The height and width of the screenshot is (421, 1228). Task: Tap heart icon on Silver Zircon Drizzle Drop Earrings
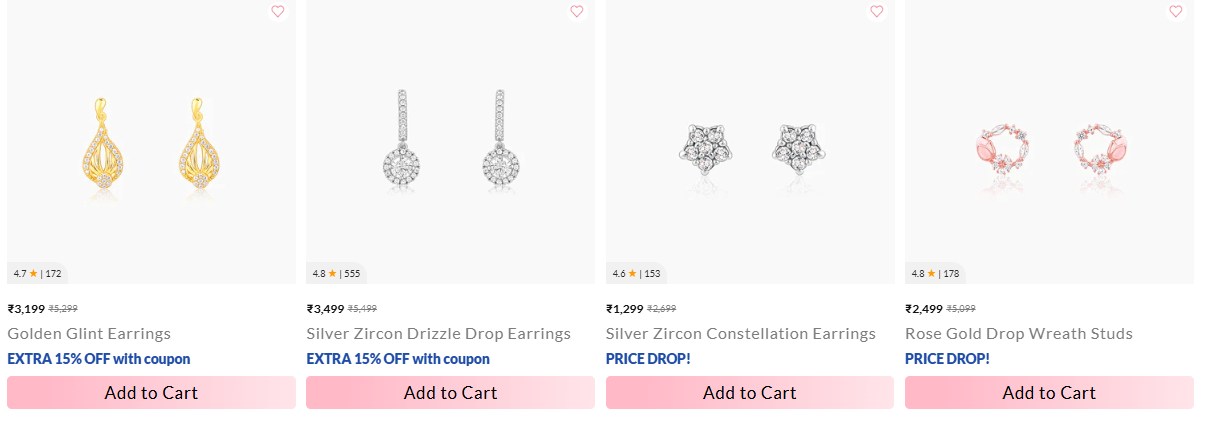[x=577, y=12]
